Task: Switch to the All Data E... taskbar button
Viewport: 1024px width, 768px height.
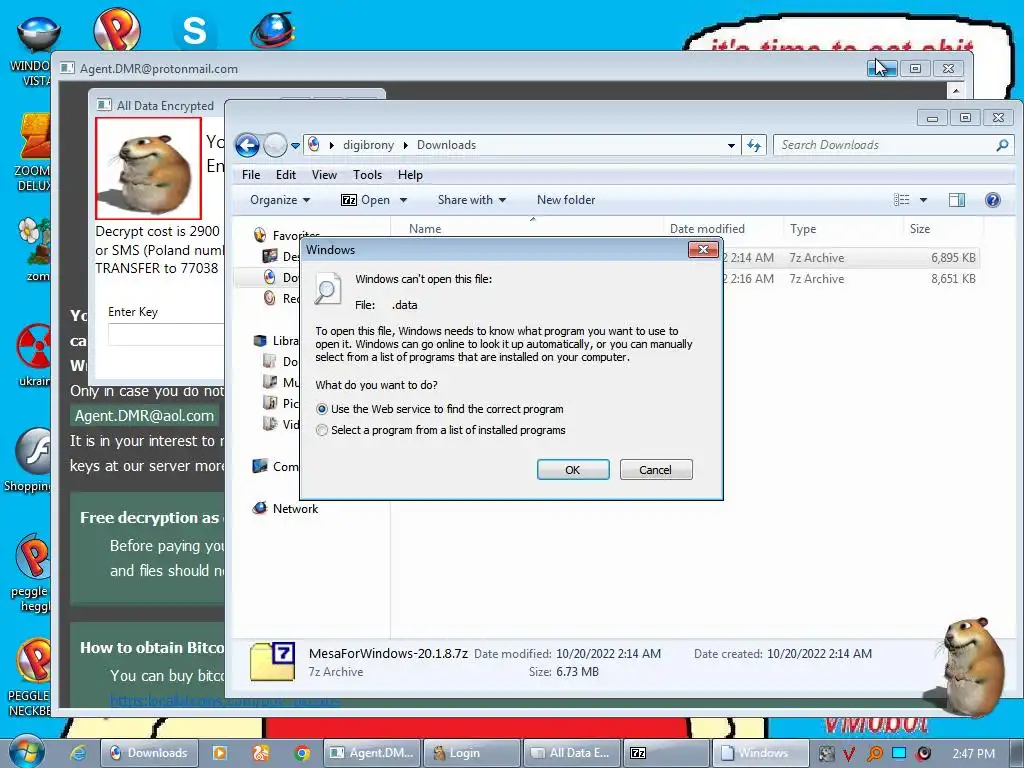Action: [x=572, y=753]
